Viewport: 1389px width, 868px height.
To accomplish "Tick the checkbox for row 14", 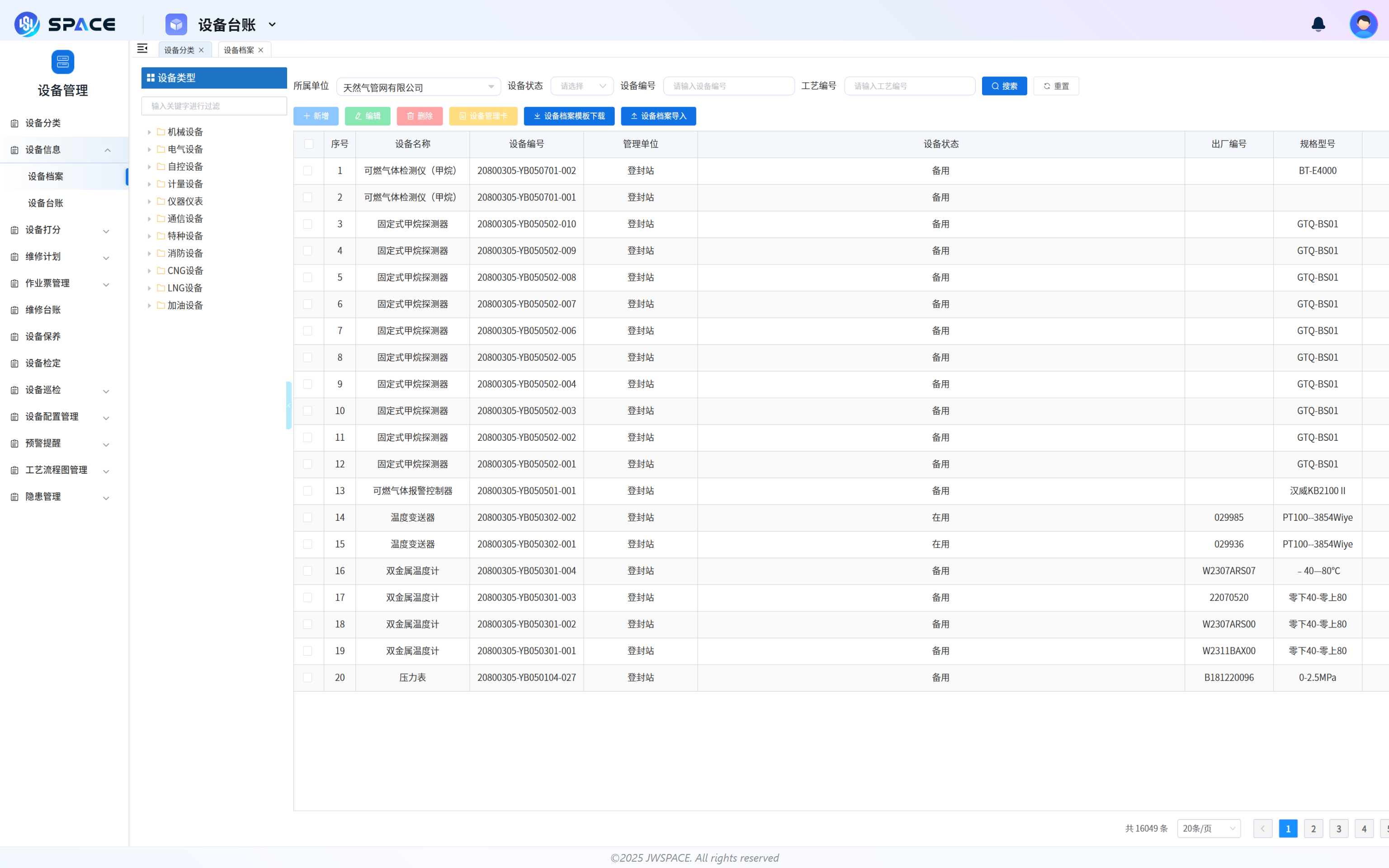I will (x=307, y=517).
